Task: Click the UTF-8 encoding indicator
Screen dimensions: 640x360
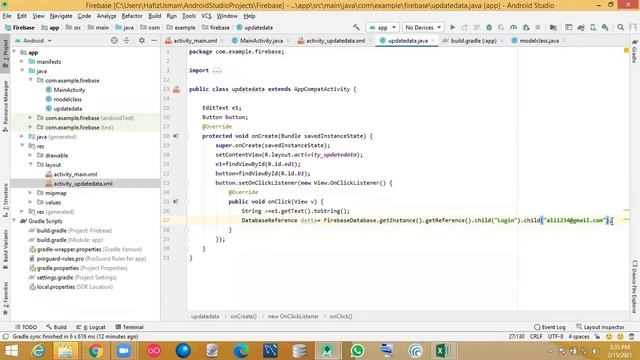Action: tap(556, 337)
